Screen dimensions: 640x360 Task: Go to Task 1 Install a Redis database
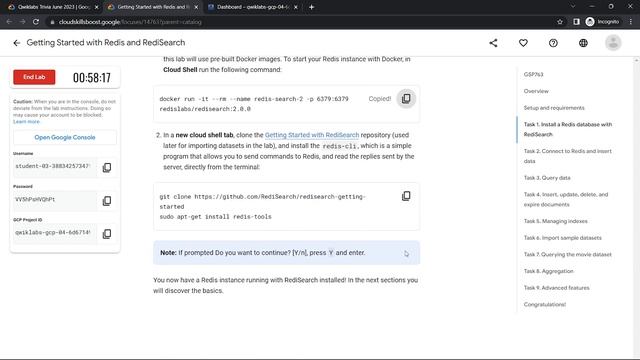[568, 129]
